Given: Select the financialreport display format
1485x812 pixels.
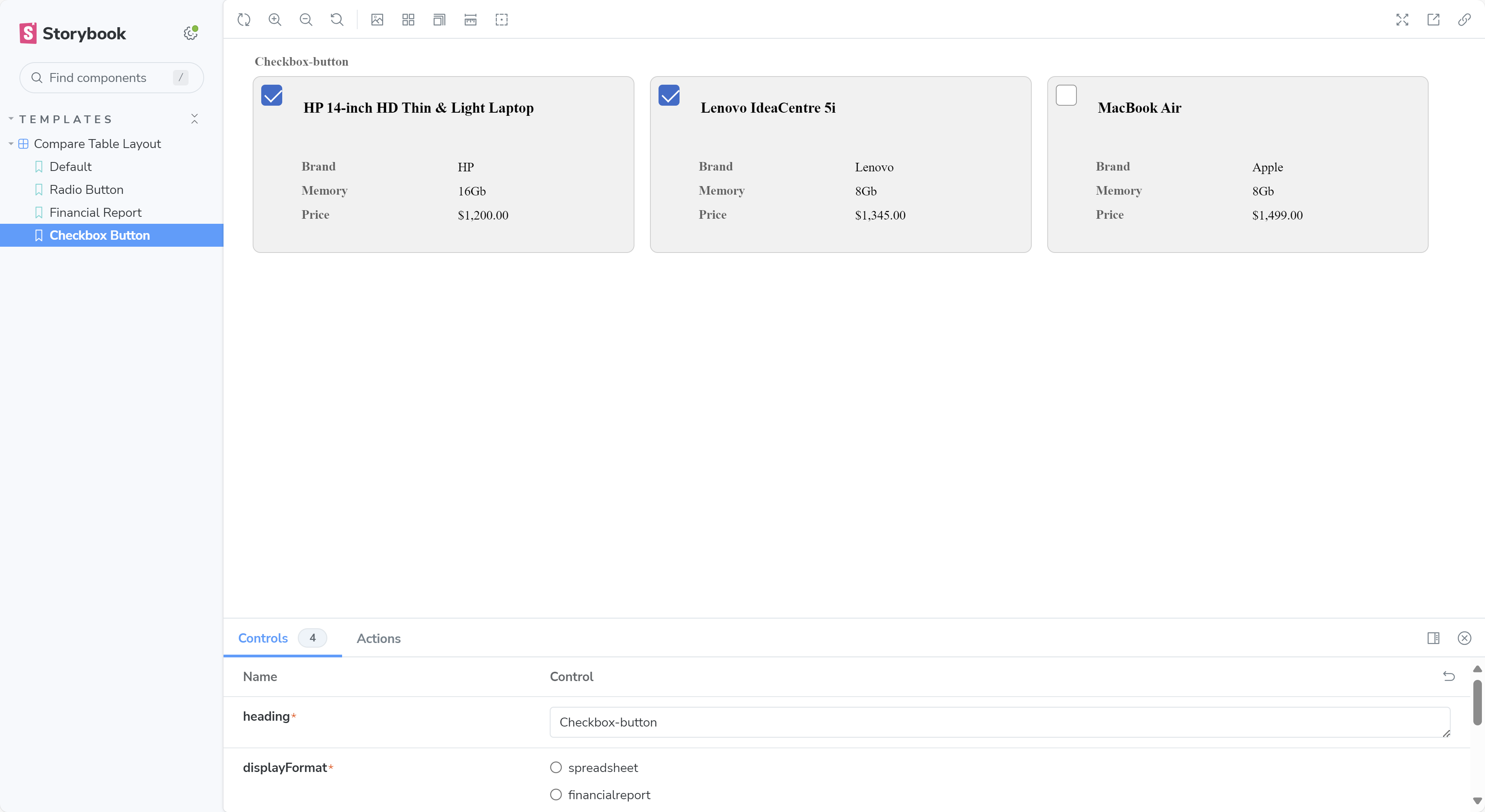Looking at the screenshot, I should coord(556,794).
